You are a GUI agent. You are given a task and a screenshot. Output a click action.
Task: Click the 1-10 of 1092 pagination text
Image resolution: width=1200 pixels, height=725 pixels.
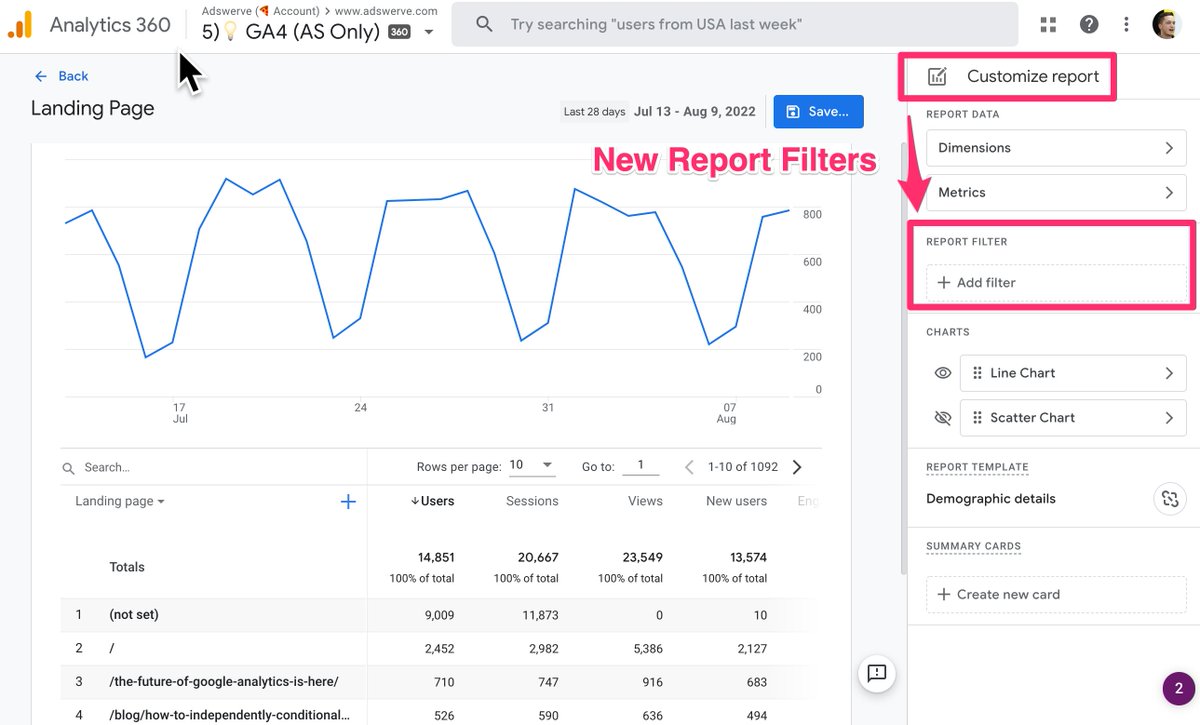click(744, 467)
